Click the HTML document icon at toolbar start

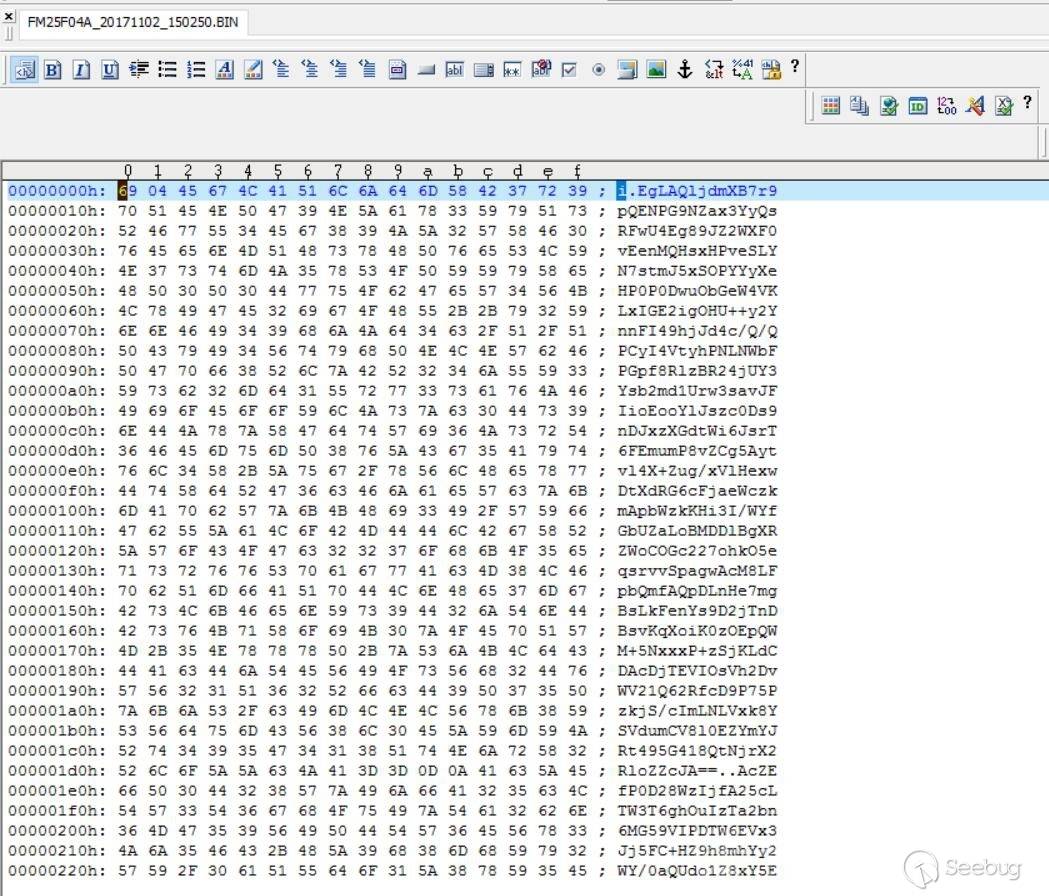[x=24, y=70]
